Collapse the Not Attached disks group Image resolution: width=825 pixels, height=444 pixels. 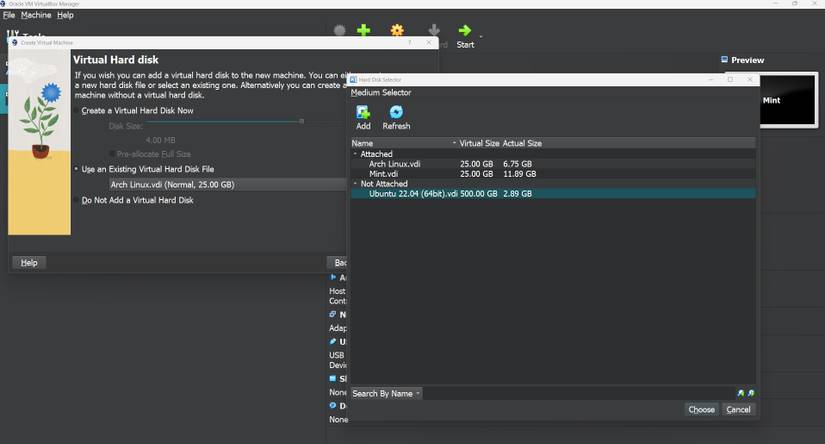pos(355,184)
